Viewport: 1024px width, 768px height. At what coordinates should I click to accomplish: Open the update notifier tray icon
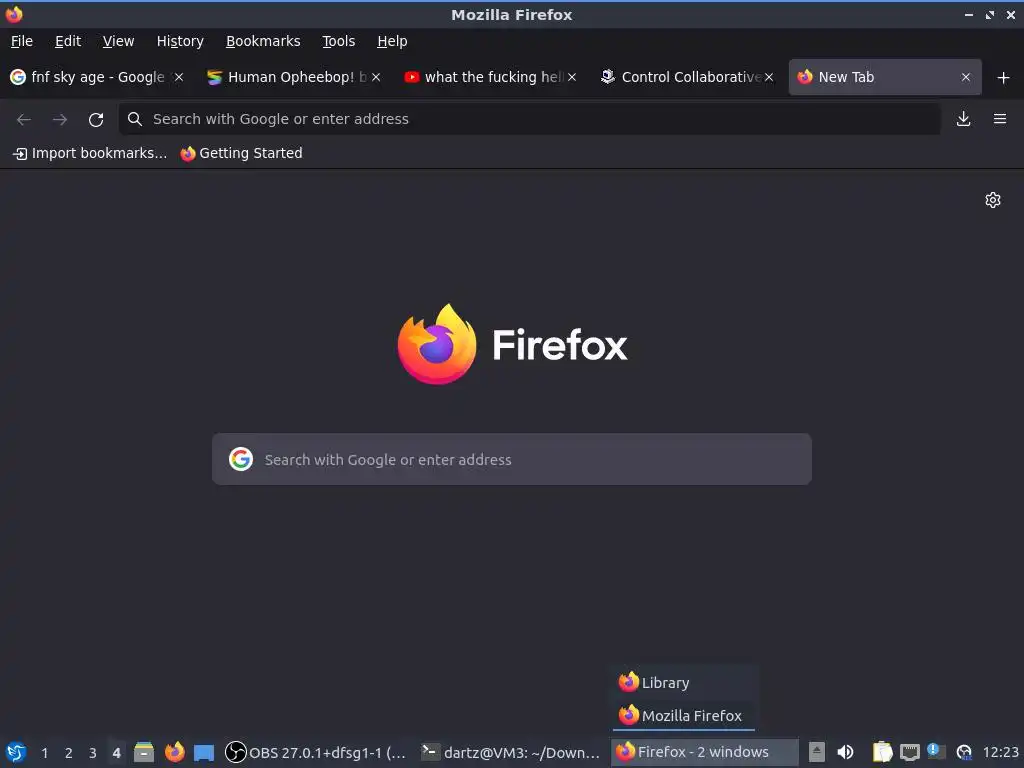pos(964,753)
